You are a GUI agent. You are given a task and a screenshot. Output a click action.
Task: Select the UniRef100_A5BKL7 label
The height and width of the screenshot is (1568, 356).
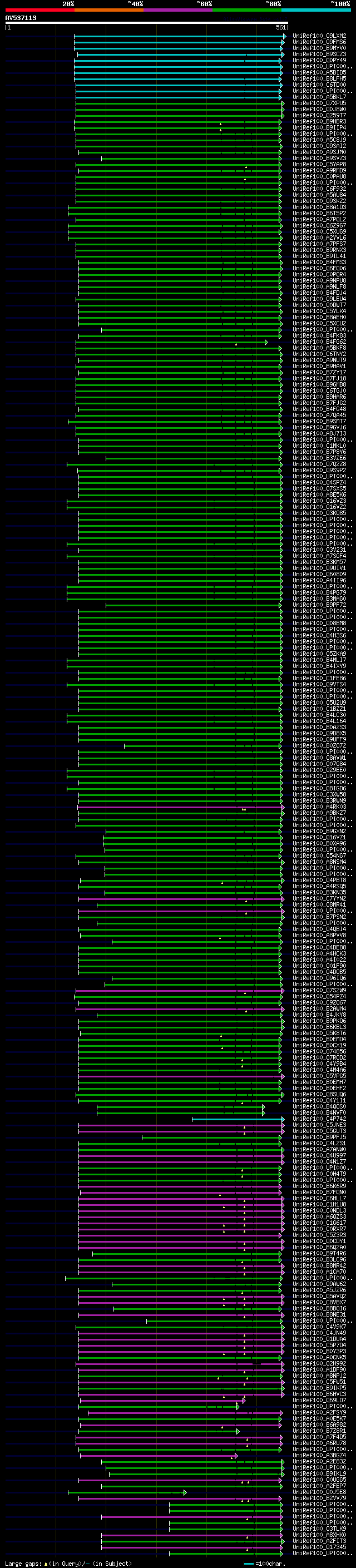pyautogui.click(x=319, y=97)
